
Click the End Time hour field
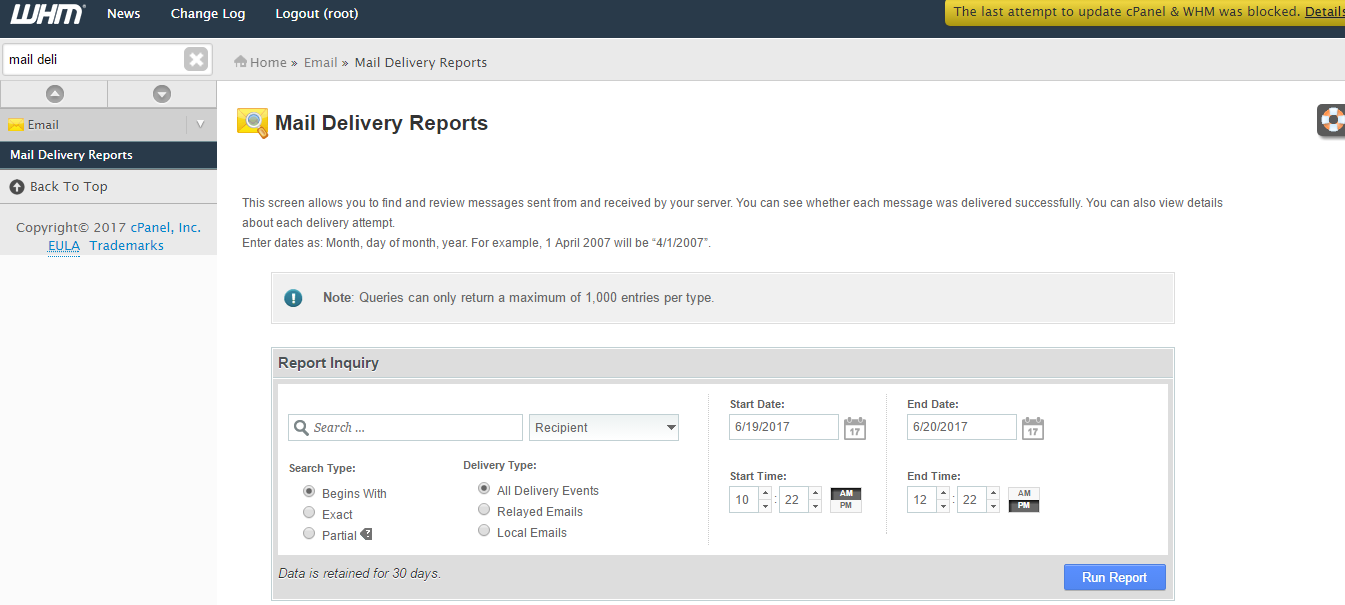[x=922, y=499]
